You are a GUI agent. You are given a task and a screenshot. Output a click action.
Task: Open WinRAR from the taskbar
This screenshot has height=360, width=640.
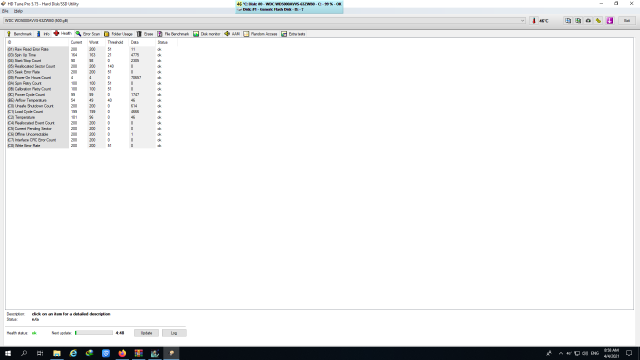pos(138,353)
